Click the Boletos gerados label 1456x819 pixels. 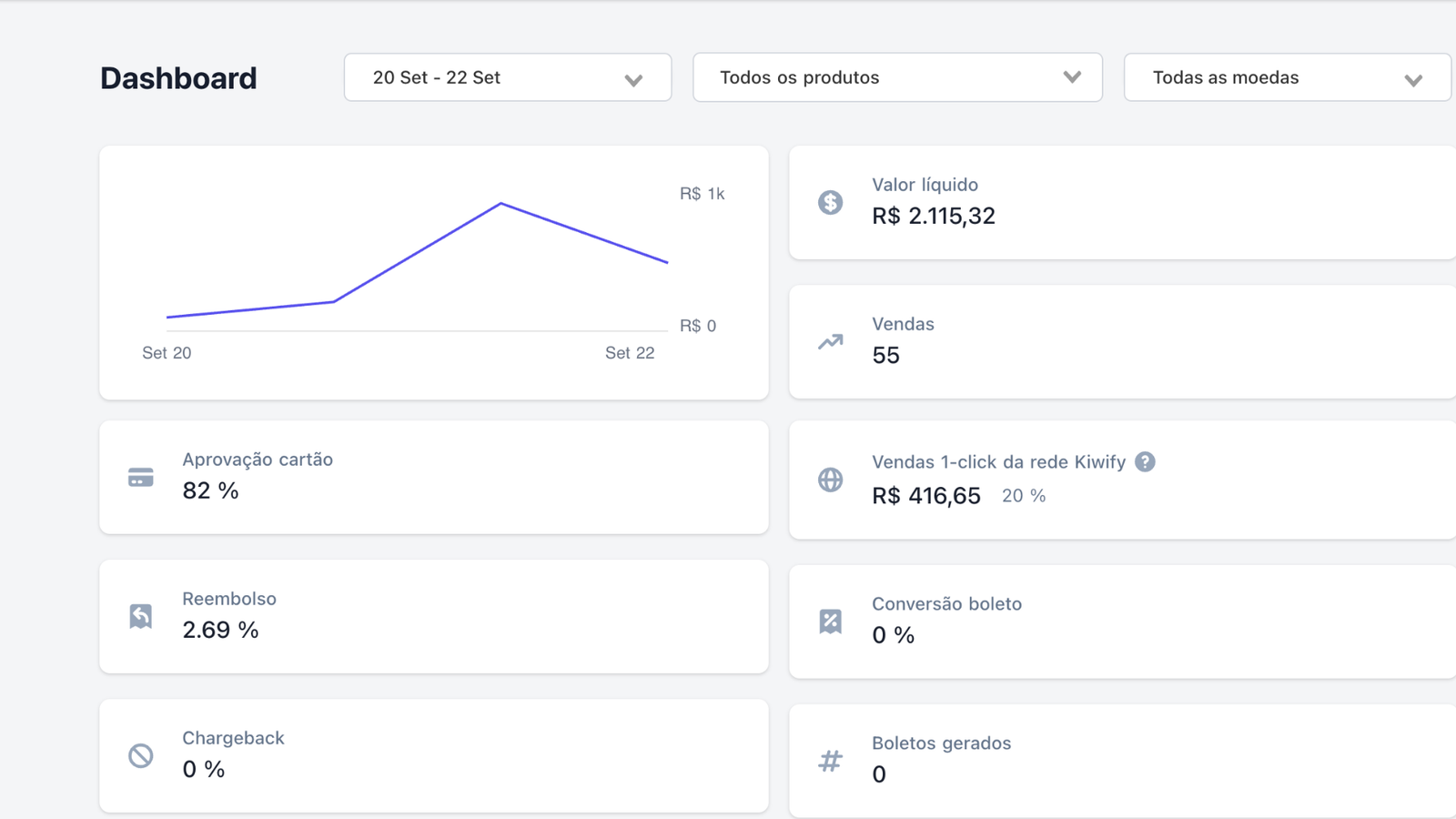click(941, 743)
